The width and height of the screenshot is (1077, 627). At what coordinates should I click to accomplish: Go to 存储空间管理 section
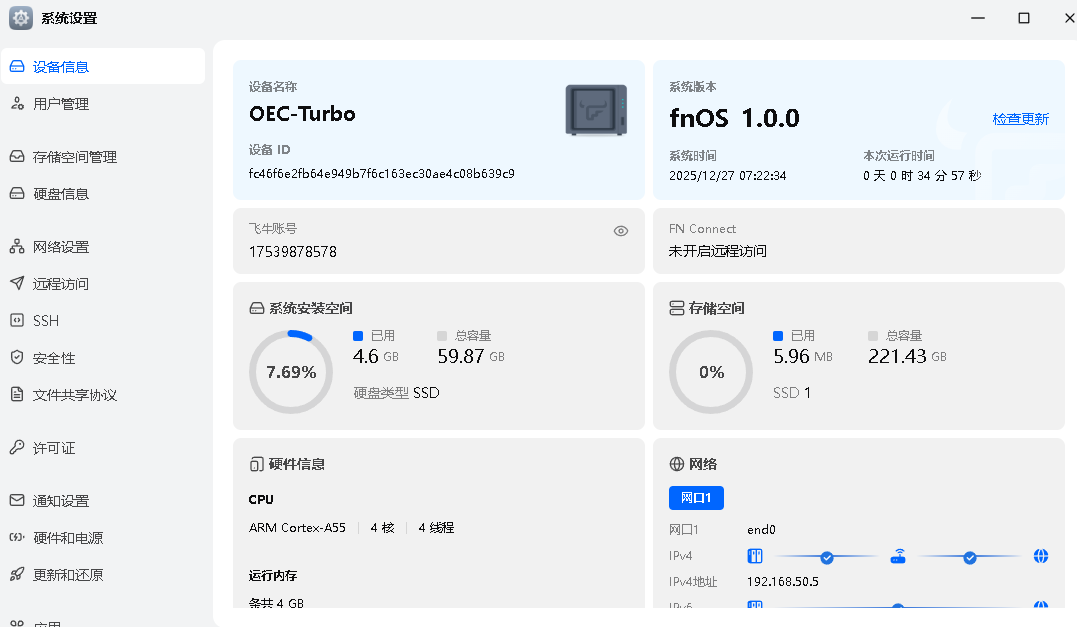click(103, 156)
